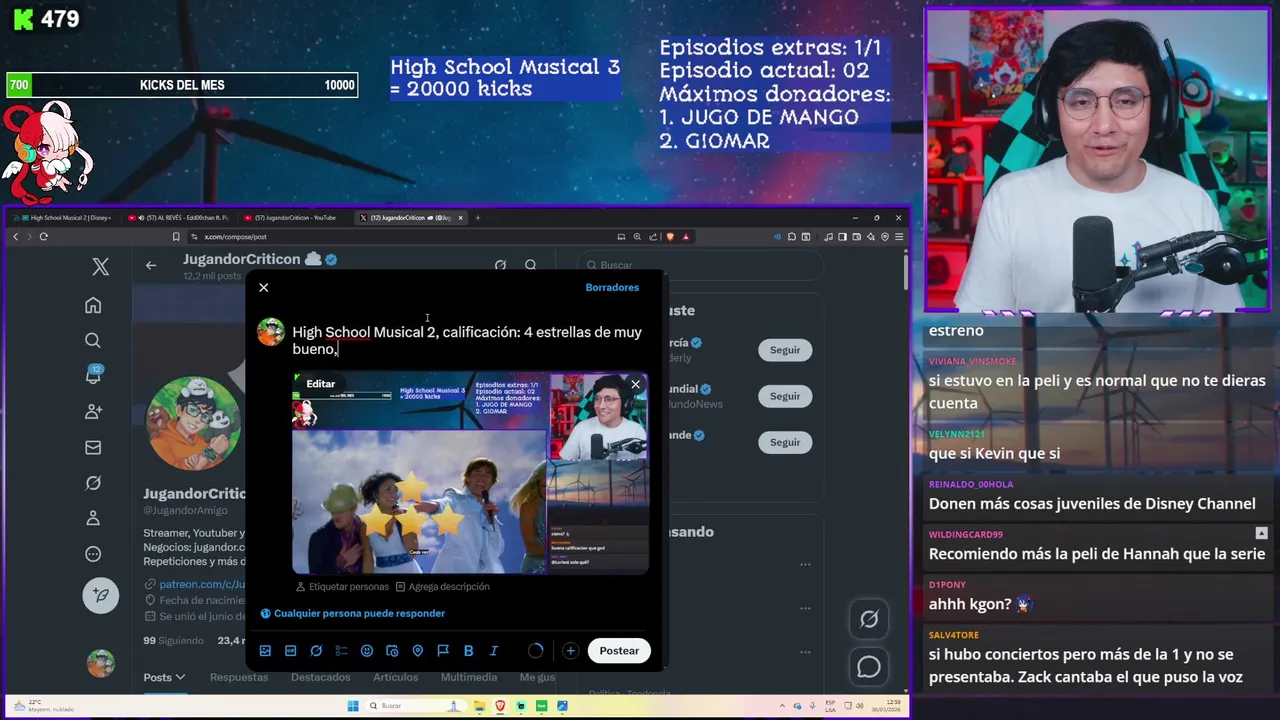Open floating Grok button at right
1280x720 pixels.
pos(869,619)
